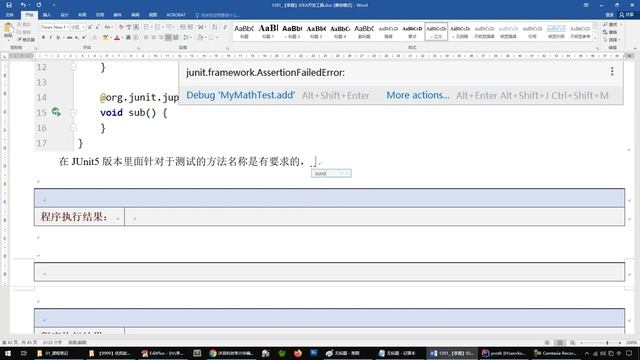The width and height of the screenshot is (640, 360).
Task: Click the Print Layout view icon
Action: pos(560,343)
